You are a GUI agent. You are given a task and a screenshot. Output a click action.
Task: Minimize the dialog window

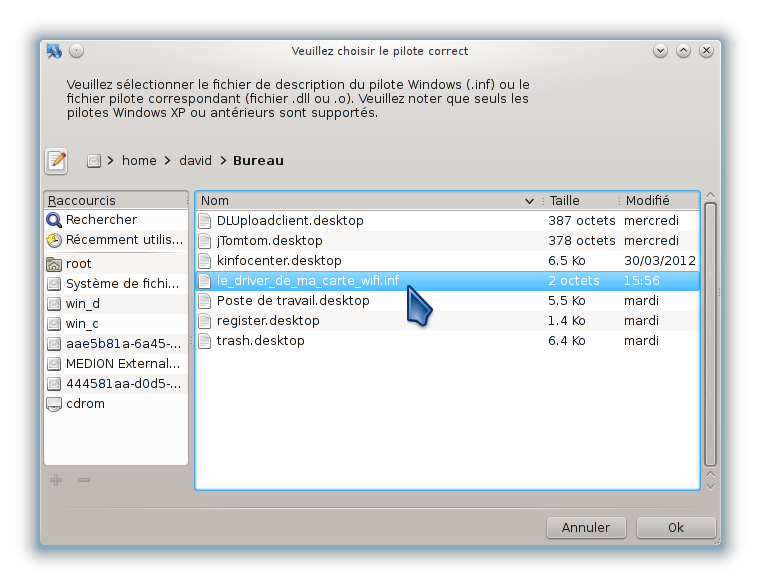[x=660, y=50]
